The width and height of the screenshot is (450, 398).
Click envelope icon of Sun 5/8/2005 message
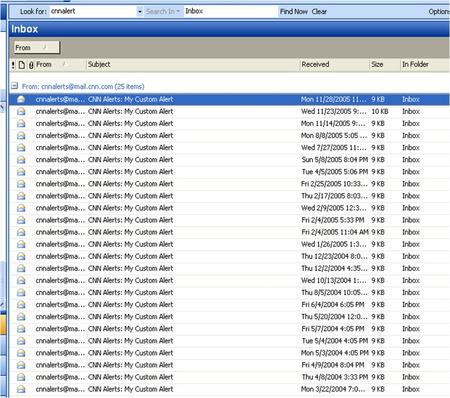pos(21,160)
